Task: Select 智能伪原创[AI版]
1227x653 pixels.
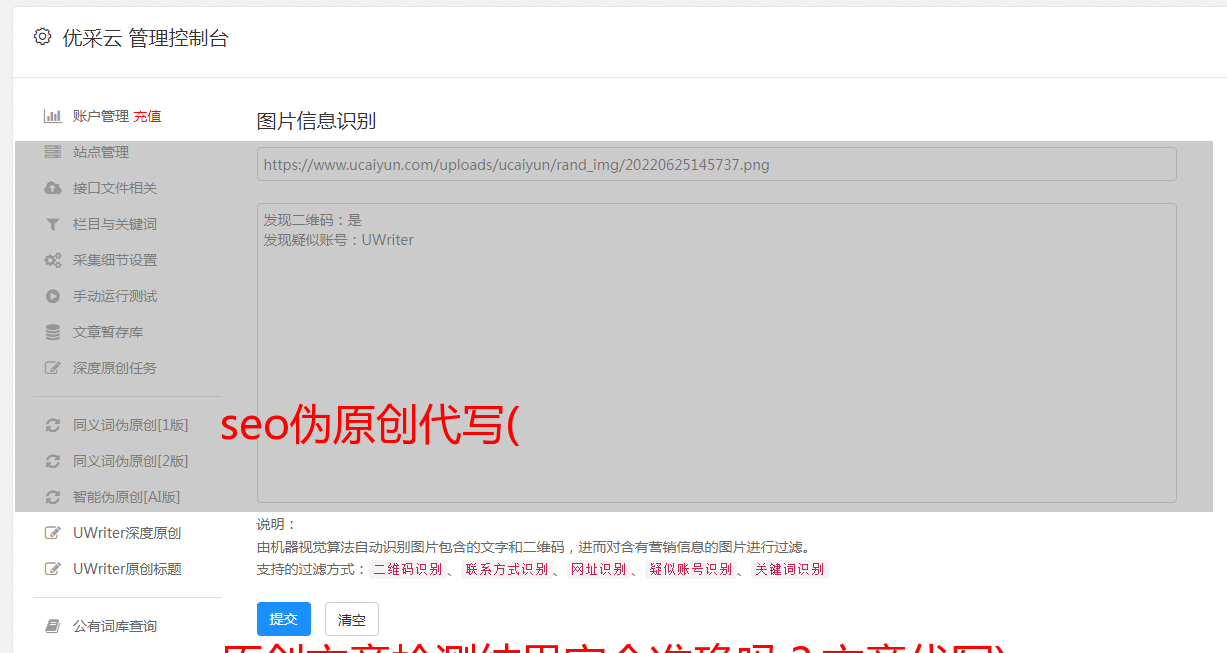Action: coord(127,497)
